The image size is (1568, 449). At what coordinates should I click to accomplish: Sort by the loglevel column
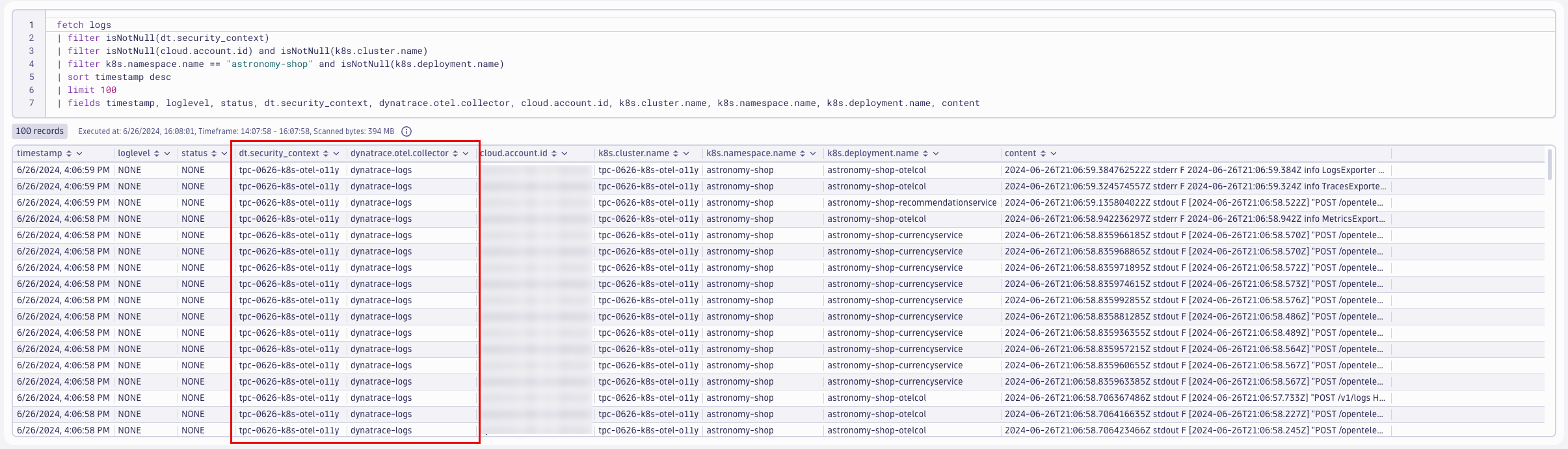pos(157,154)
